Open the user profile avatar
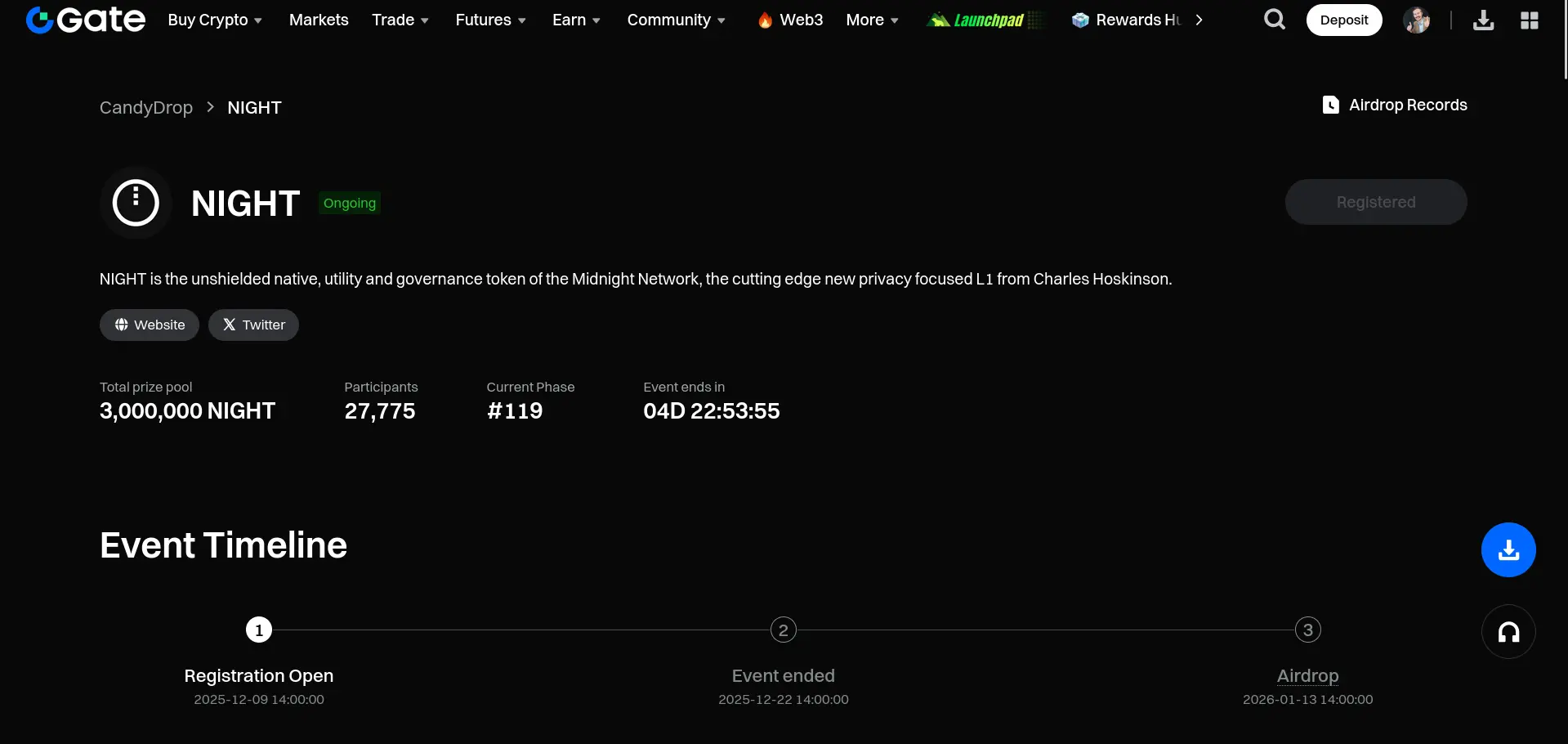 (x=1417, y=20)
